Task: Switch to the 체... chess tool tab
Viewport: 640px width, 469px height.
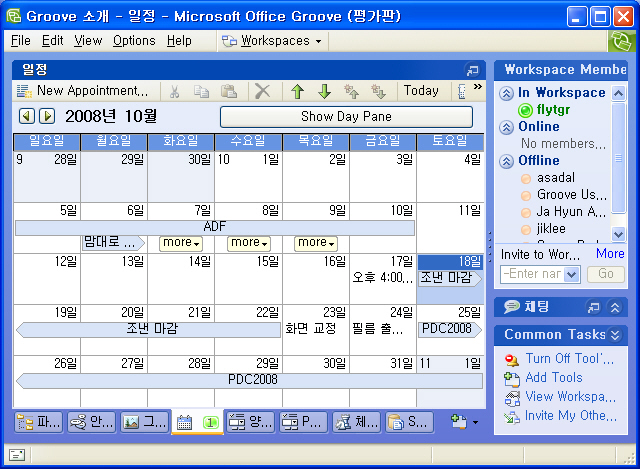Action: point(356,422)
